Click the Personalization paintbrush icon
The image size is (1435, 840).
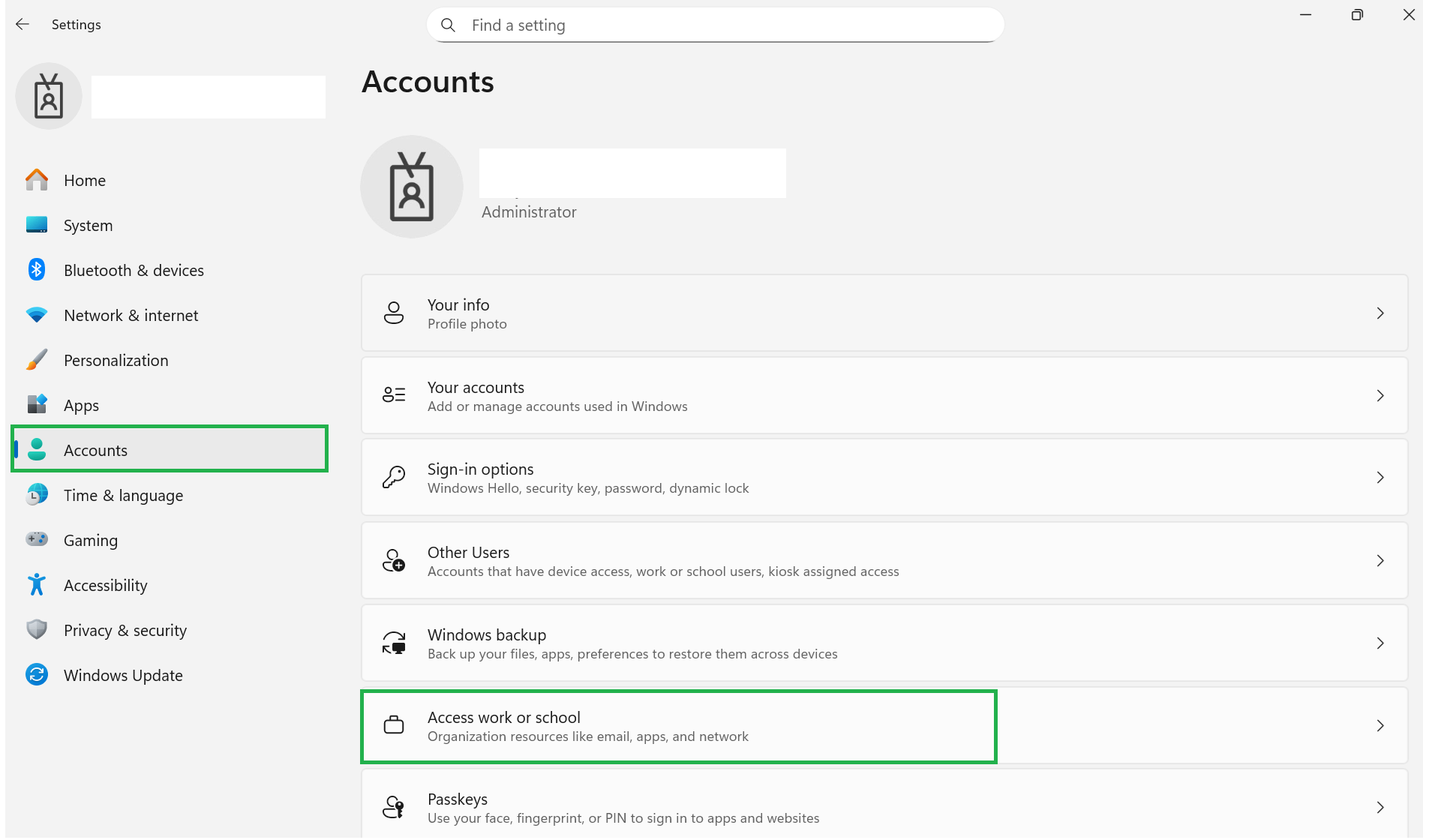tap(37, 360)
